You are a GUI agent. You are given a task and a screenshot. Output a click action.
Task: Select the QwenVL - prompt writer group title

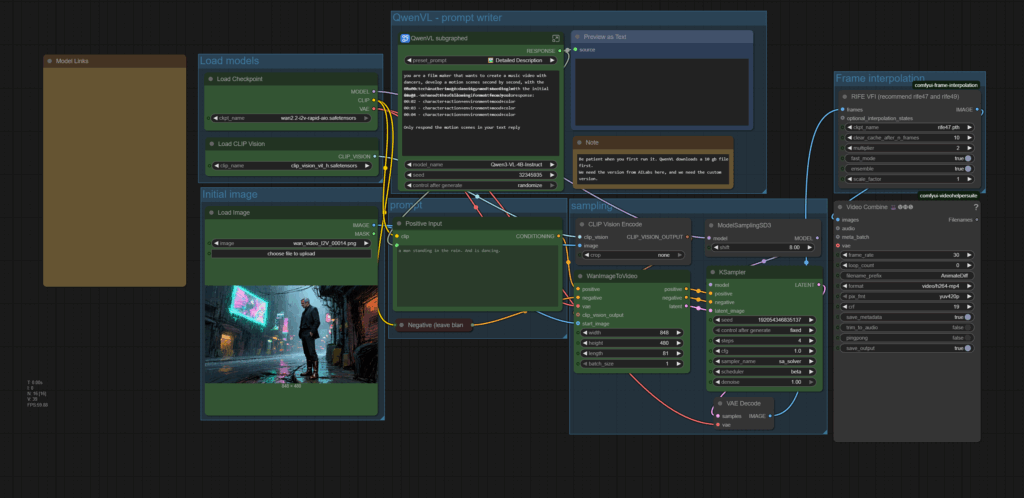tap(447, 17)
